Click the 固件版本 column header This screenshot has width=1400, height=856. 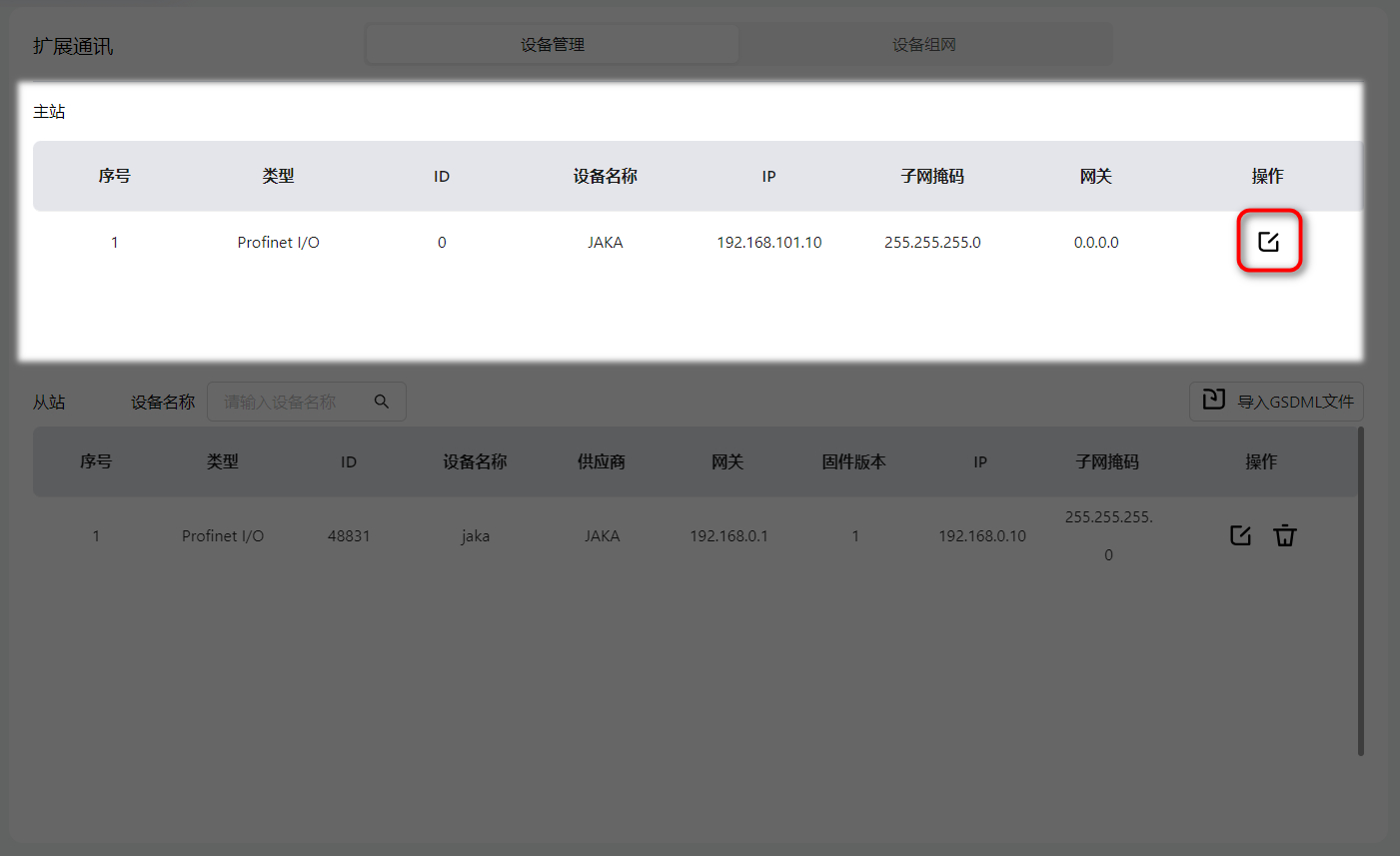[853, 461]
